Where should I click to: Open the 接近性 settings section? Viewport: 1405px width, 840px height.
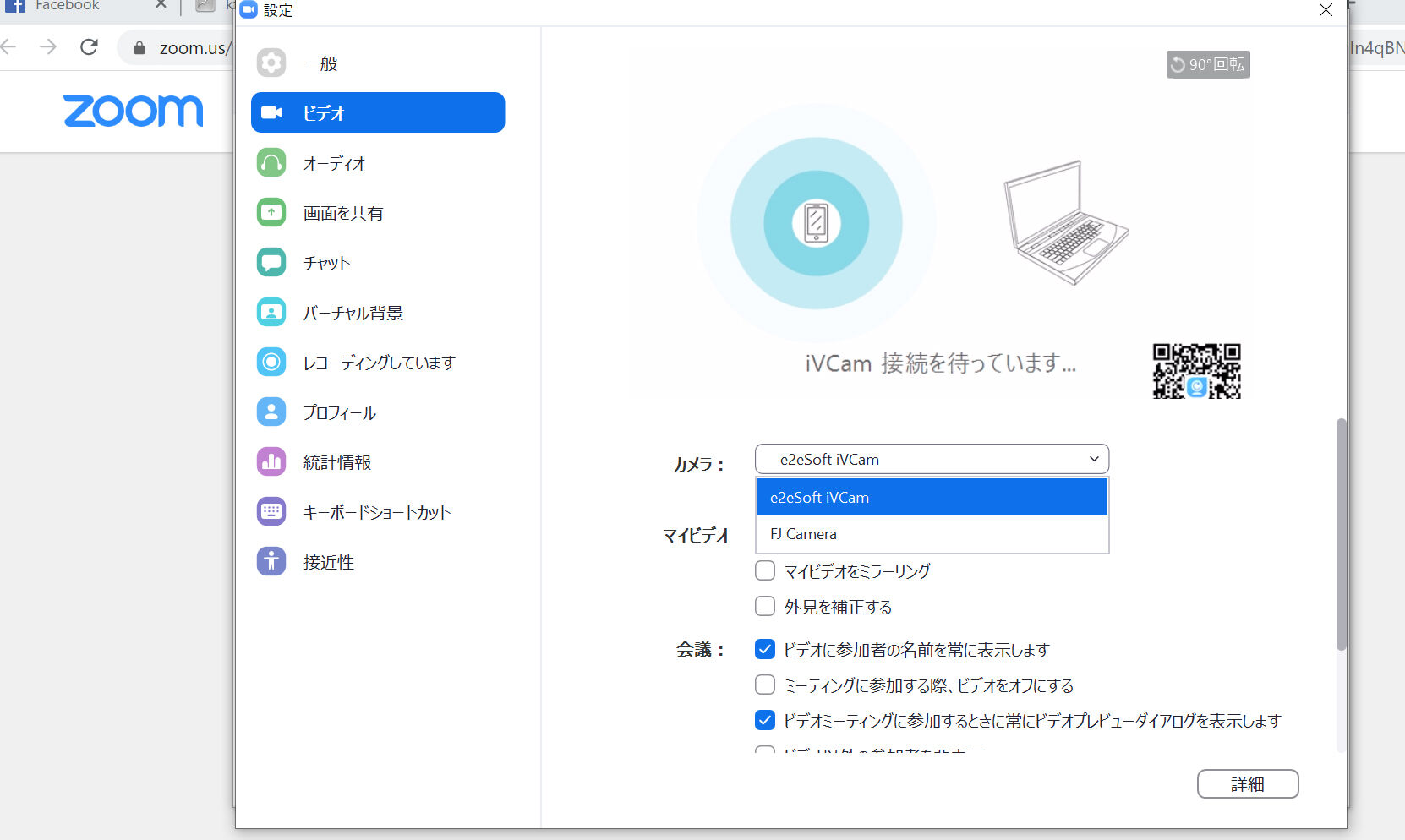click(x=378, y=561)
